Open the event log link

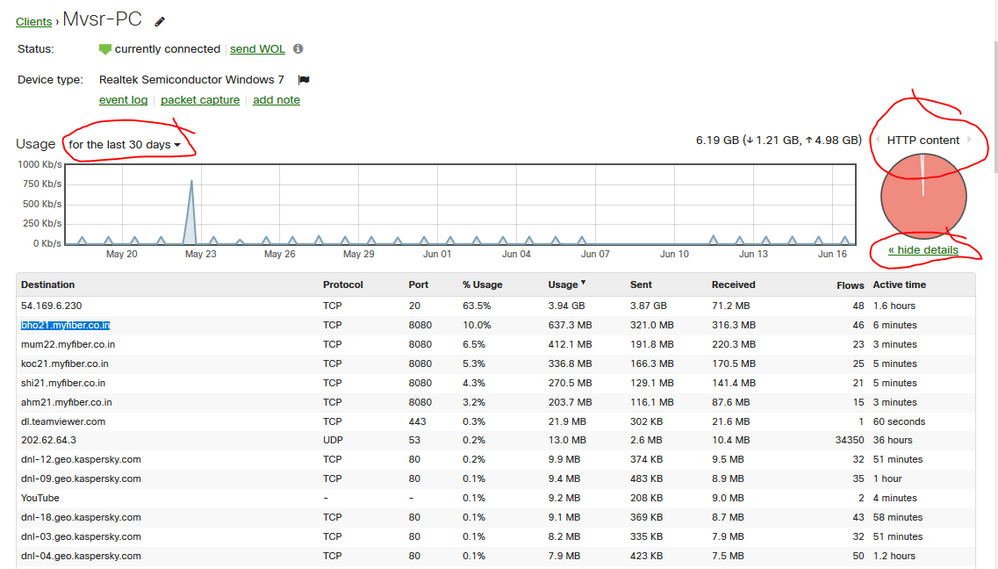(x=123, y=100)
